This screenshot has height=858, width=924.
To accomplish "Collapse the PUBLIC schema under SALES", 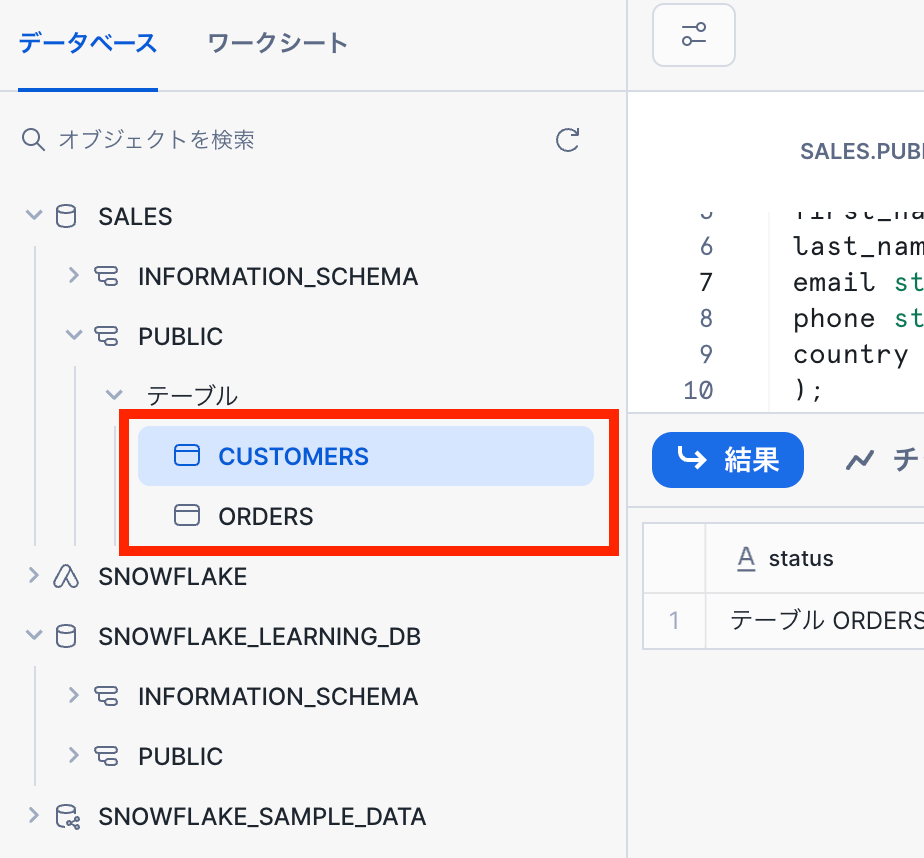I will pos(73,336).
